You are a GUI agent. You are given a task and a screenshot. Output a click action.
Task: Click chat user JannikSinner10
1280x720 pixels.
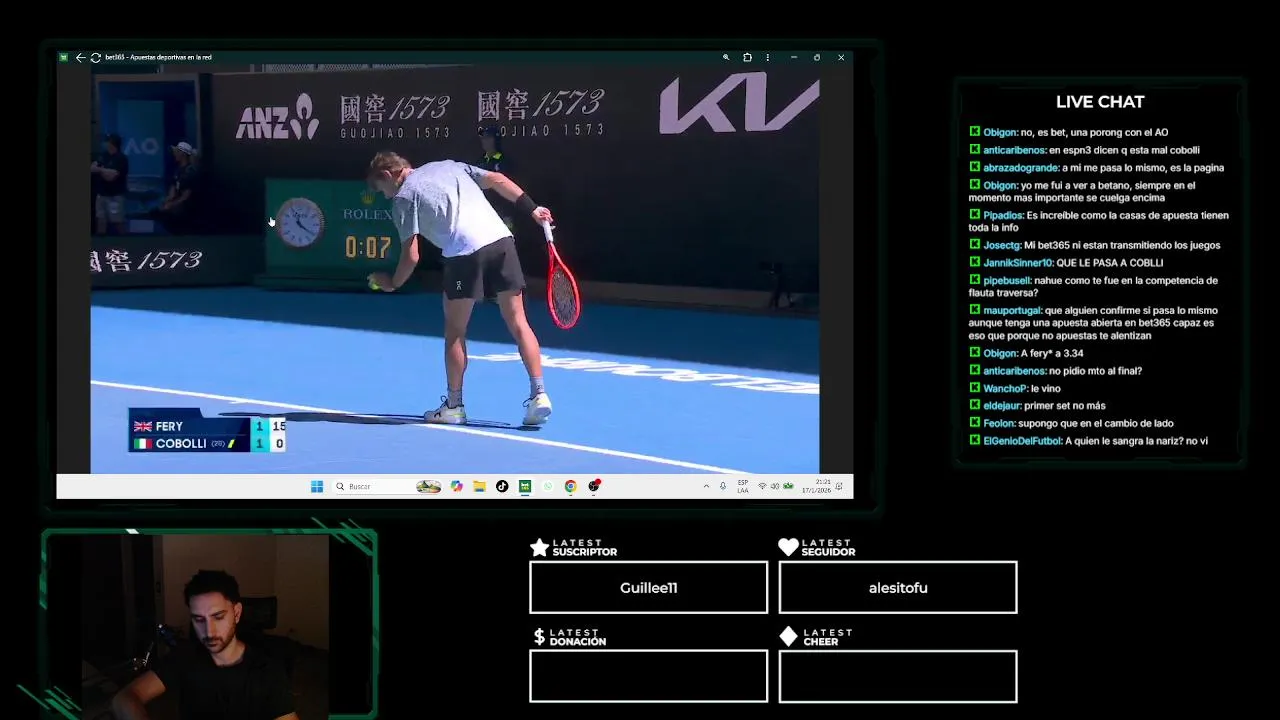pyautogui.click(x=1018, y=263)
